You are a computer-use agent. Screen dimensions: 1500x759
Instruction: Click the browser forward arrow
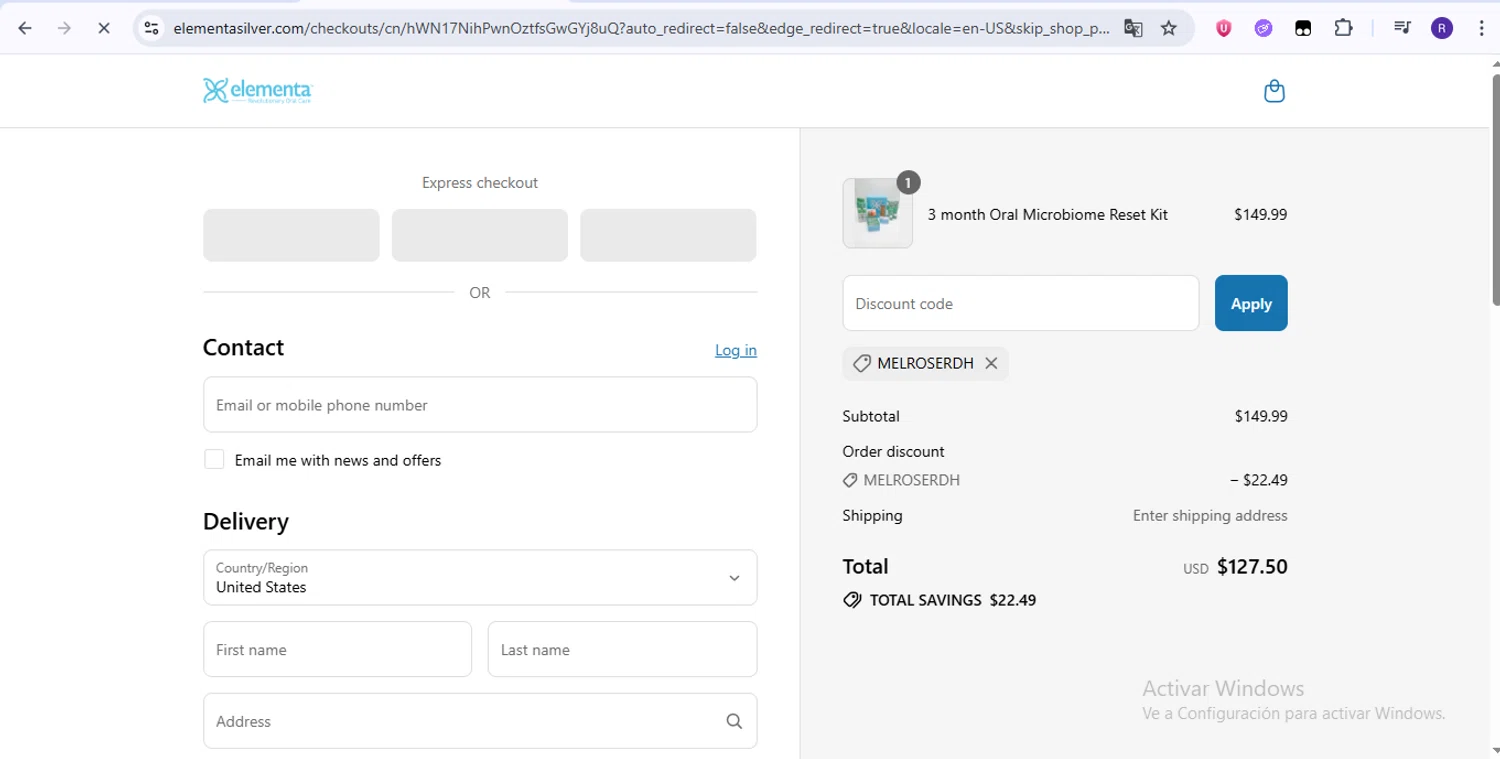point(64,28)
